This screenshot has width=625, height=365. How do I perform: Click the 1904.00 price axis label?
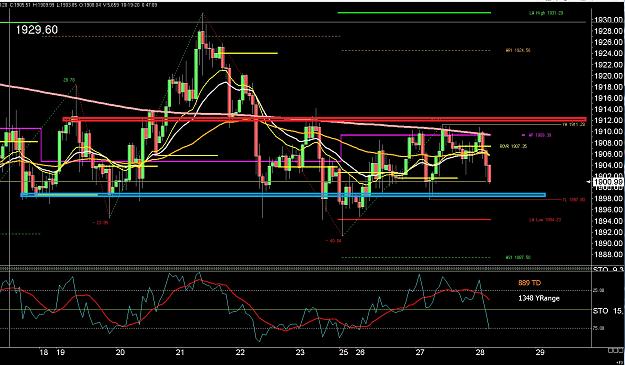[x=608, y=165]
